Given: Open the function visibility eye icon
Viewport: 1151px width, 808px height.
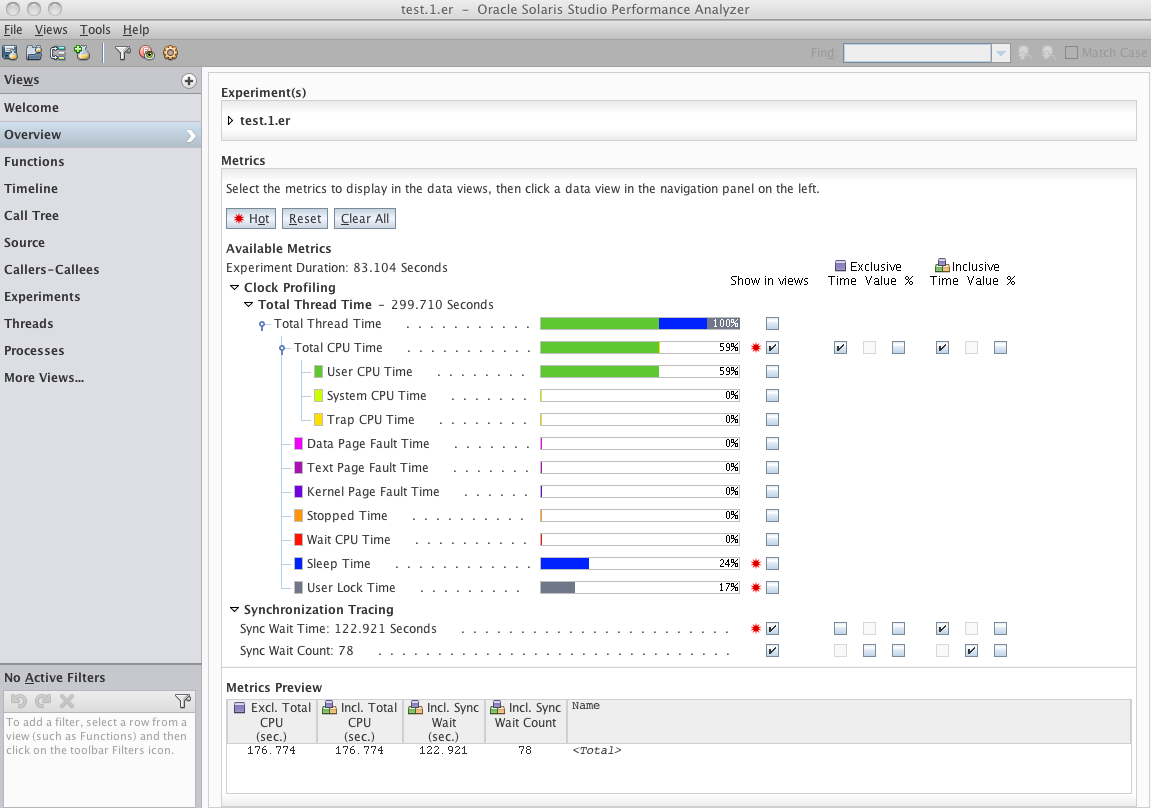Looking at the screenshot, I should (147, 53).
